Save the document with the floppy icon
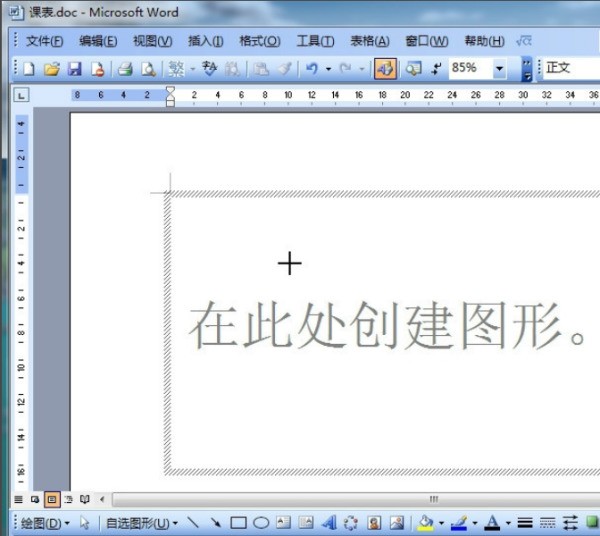 coord(75,69)
